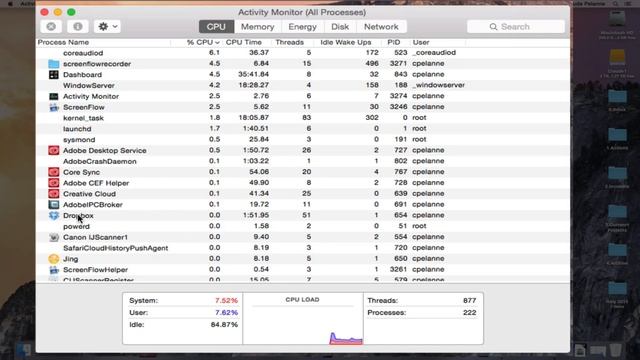Click PID 3271 cell
The image size is (640, 360).
[398, 63]
